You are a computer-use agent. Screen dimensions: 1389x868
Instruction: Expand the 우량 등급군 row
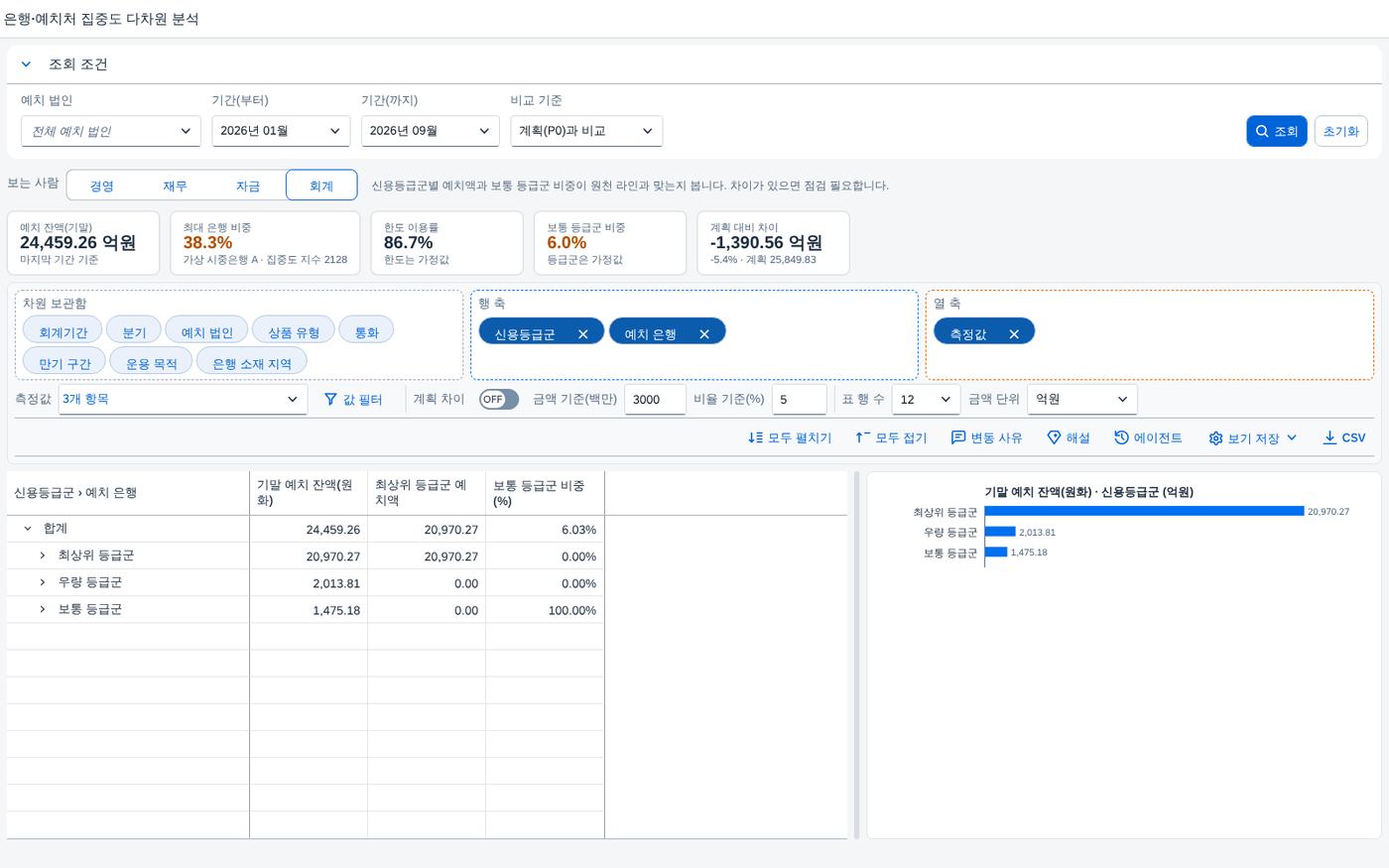click(43, 582)
